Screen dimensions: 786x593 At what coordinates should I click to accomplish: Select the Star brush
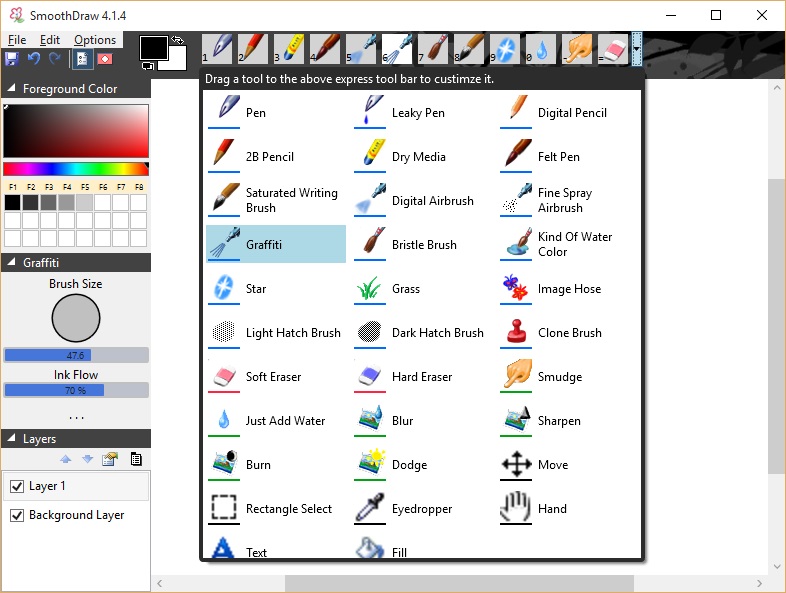coord(276,289)
